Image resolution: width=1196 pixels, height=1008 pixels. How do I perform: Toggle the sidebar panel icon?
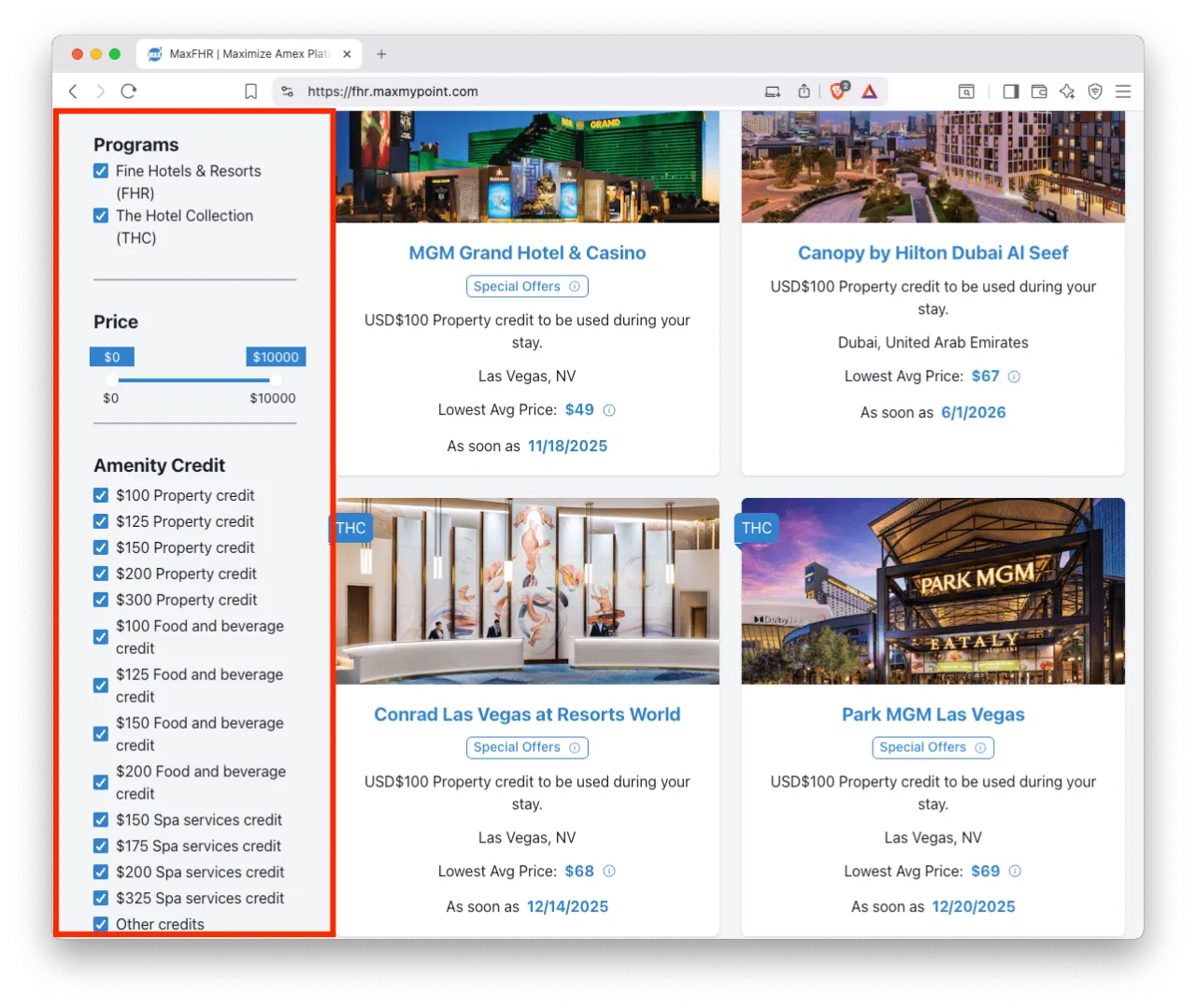[x=1010, y=91]
